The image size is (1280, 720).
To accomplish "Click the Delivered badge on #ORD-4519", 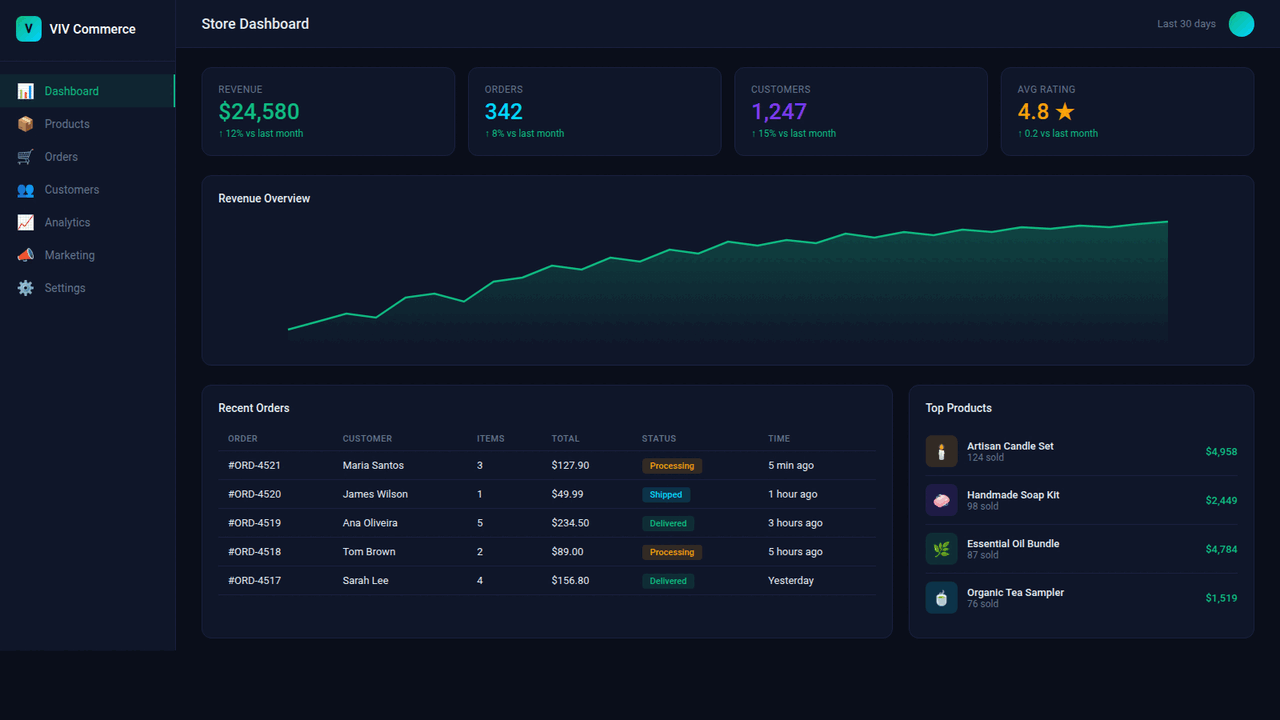I will coord(668,523).
